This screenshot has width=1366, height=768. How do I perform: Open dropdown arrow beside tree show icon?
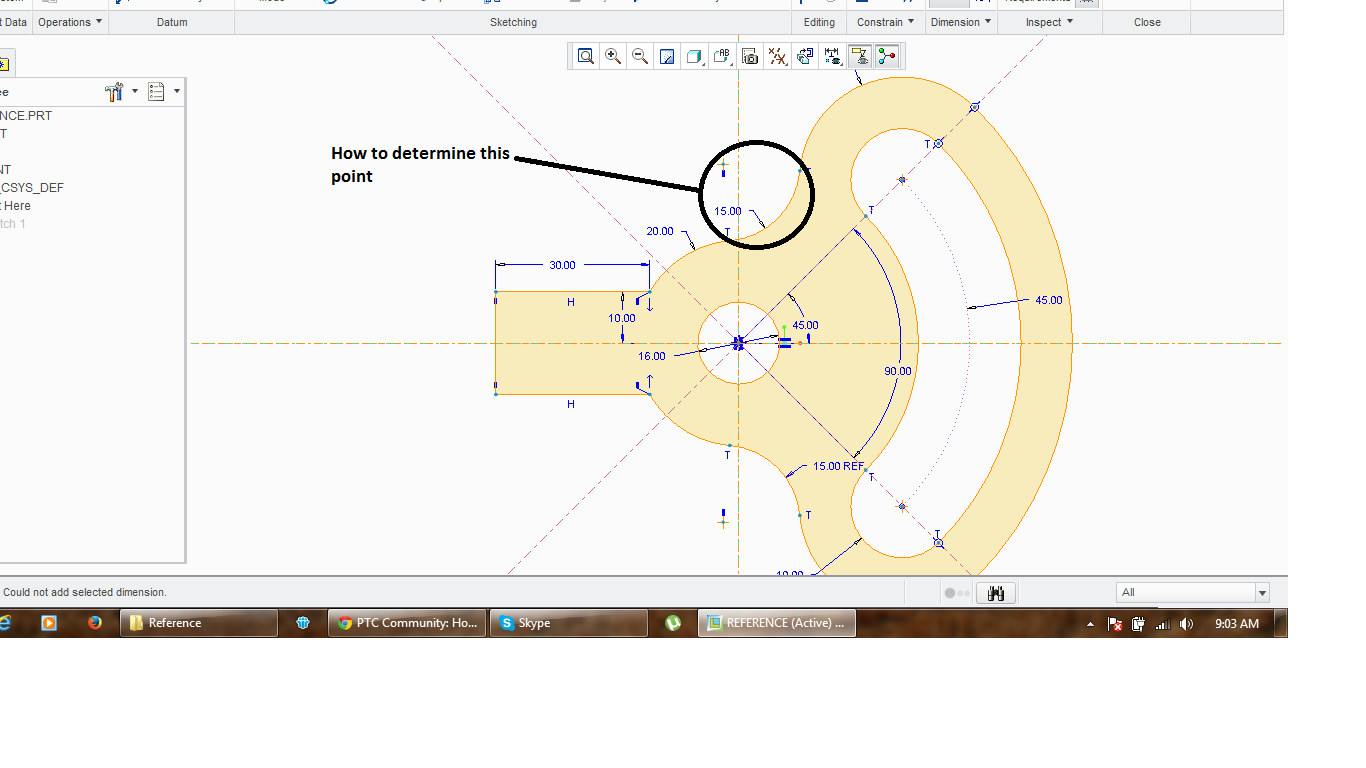pyautogui.click(x=177, y=92)
